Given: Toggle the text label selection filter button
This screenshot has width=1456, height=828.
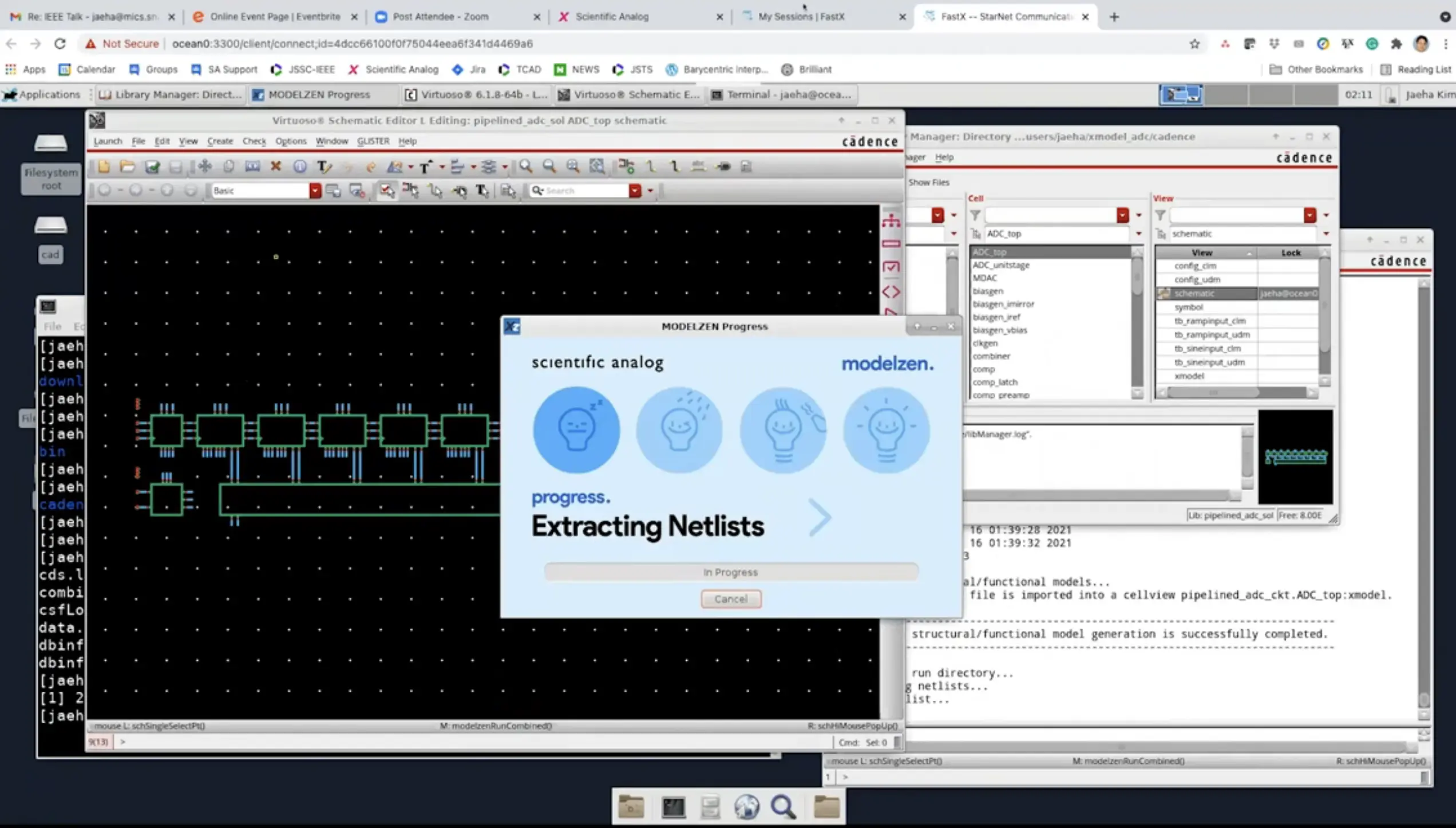Looking at the screenshot, I should click(482, 191).
